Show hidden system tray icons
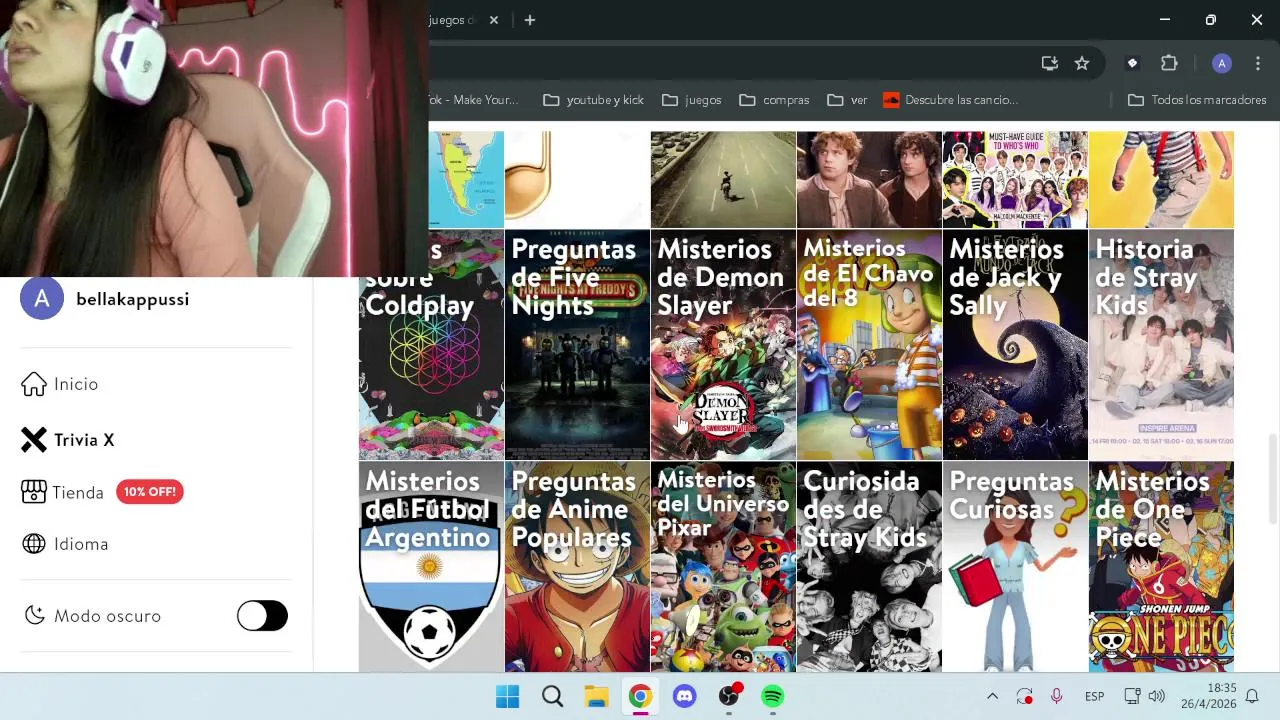The height and width of the screenshot is (720, 1280). [992, 696]
